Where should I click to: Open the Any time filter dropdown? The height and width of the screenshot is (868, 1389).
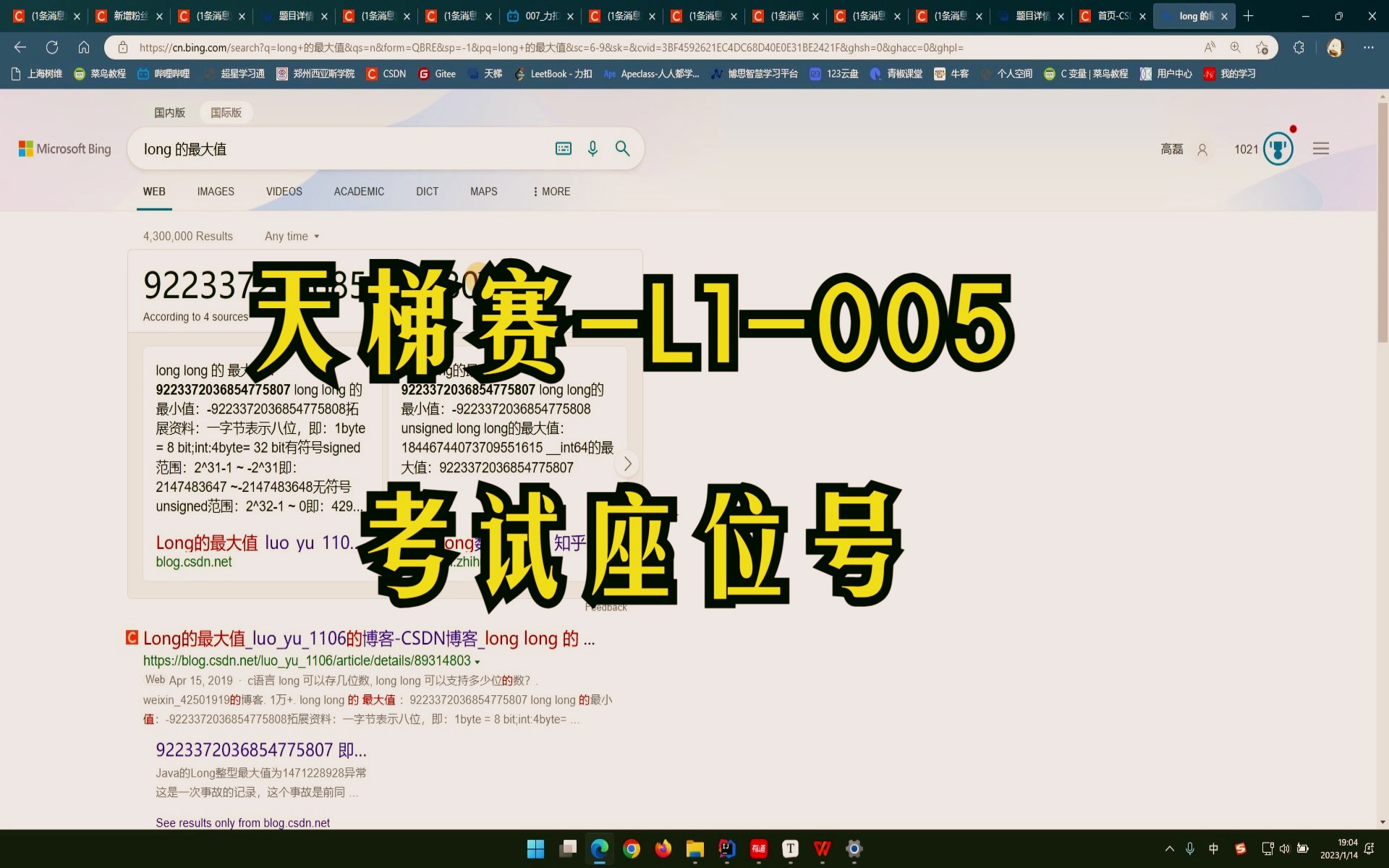(292, 236)
